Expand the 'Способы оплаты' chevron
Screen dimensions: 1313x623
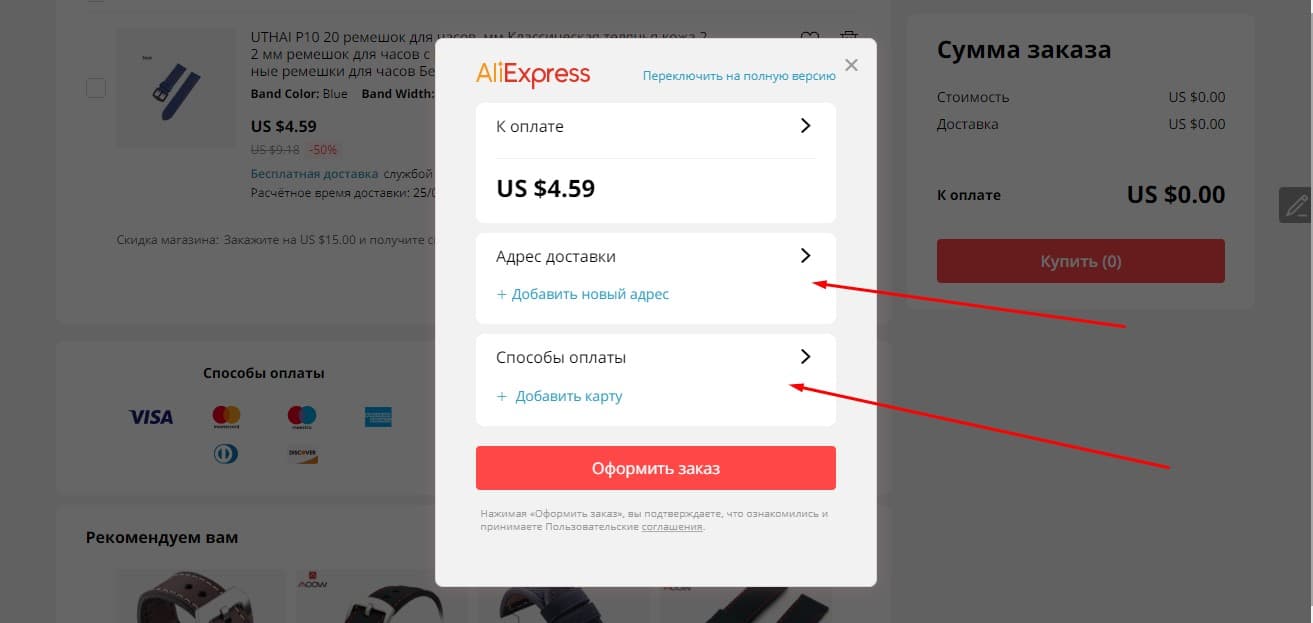click(x=806, y=357)
